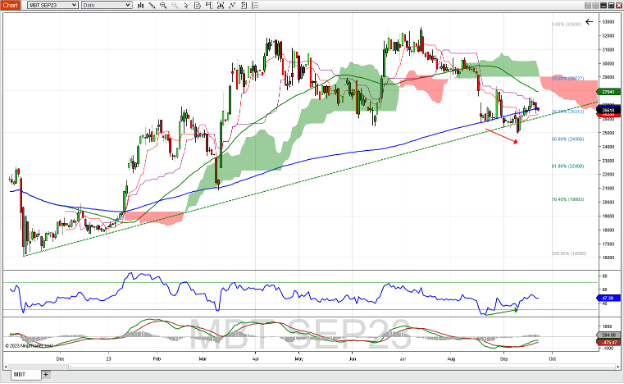Image resolution: width=624 pixels, height=384 pixels.
Task: Open the MBT SEP23 symbol dropdown
Action: click(x=53, y=5)
